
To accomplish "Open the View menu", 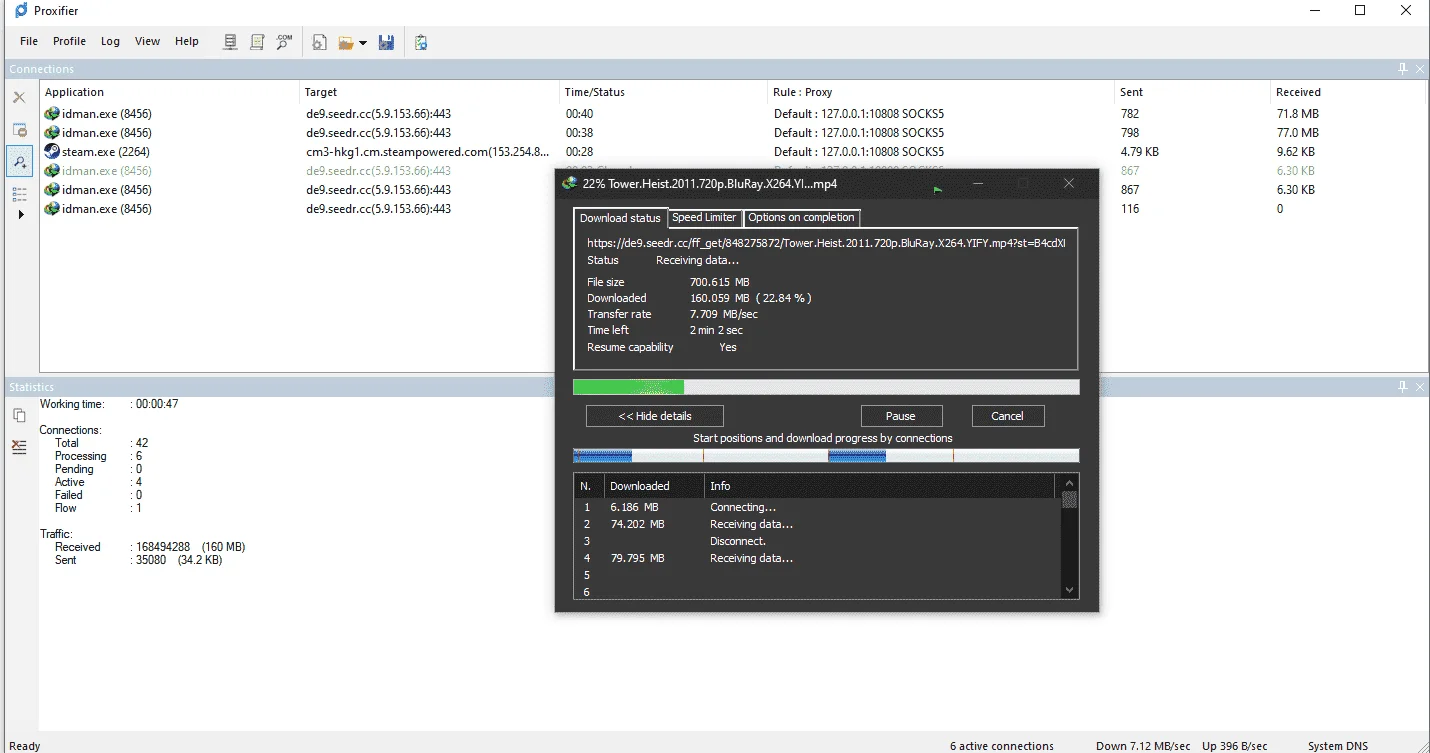I will pyautogui.click(x=147, y=41).
